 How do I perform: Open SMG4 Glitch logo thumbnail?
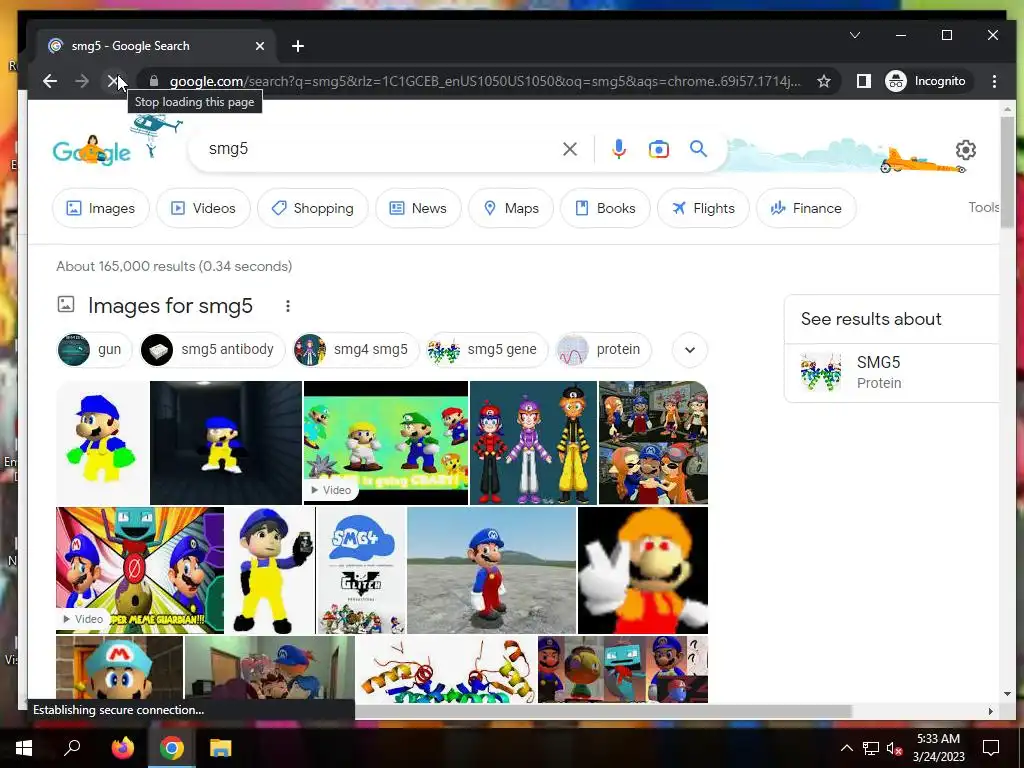[361, 570]
